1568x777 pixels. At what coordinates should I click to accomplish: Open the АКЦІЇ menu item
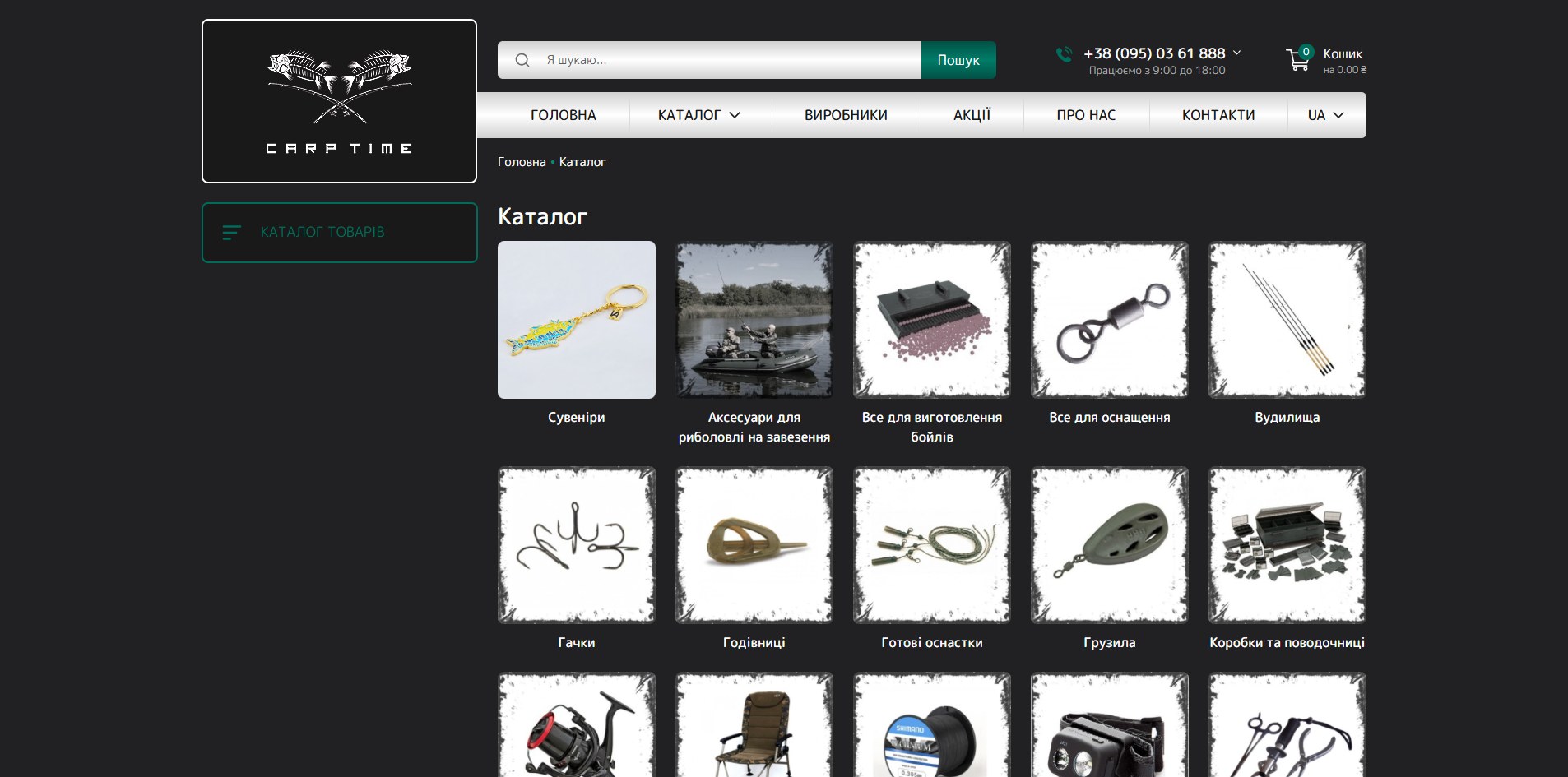point(972,115)
